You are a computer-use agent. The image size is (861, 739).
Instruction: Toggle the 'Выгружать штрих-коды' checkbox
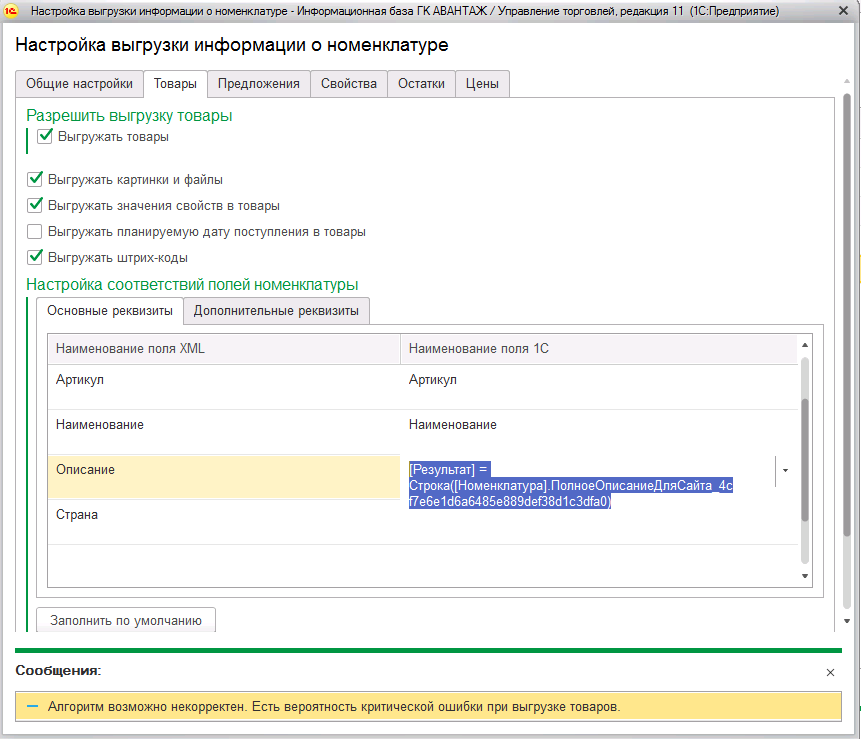tap(35, 257)
